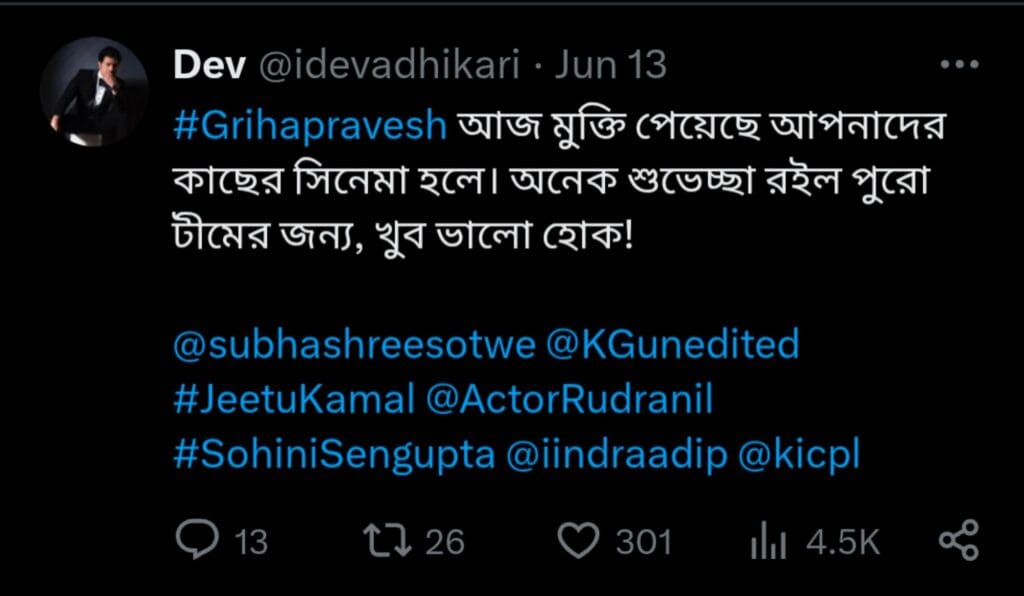
Task: Open the view analytics bar chart icon
Action: click(769, 543)
